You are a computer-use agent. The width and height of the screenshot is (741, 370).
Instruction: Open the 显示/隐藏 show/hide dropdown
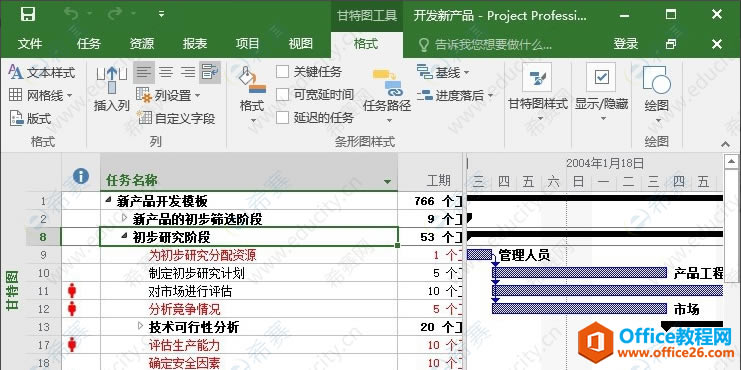[x=602, y=92]
